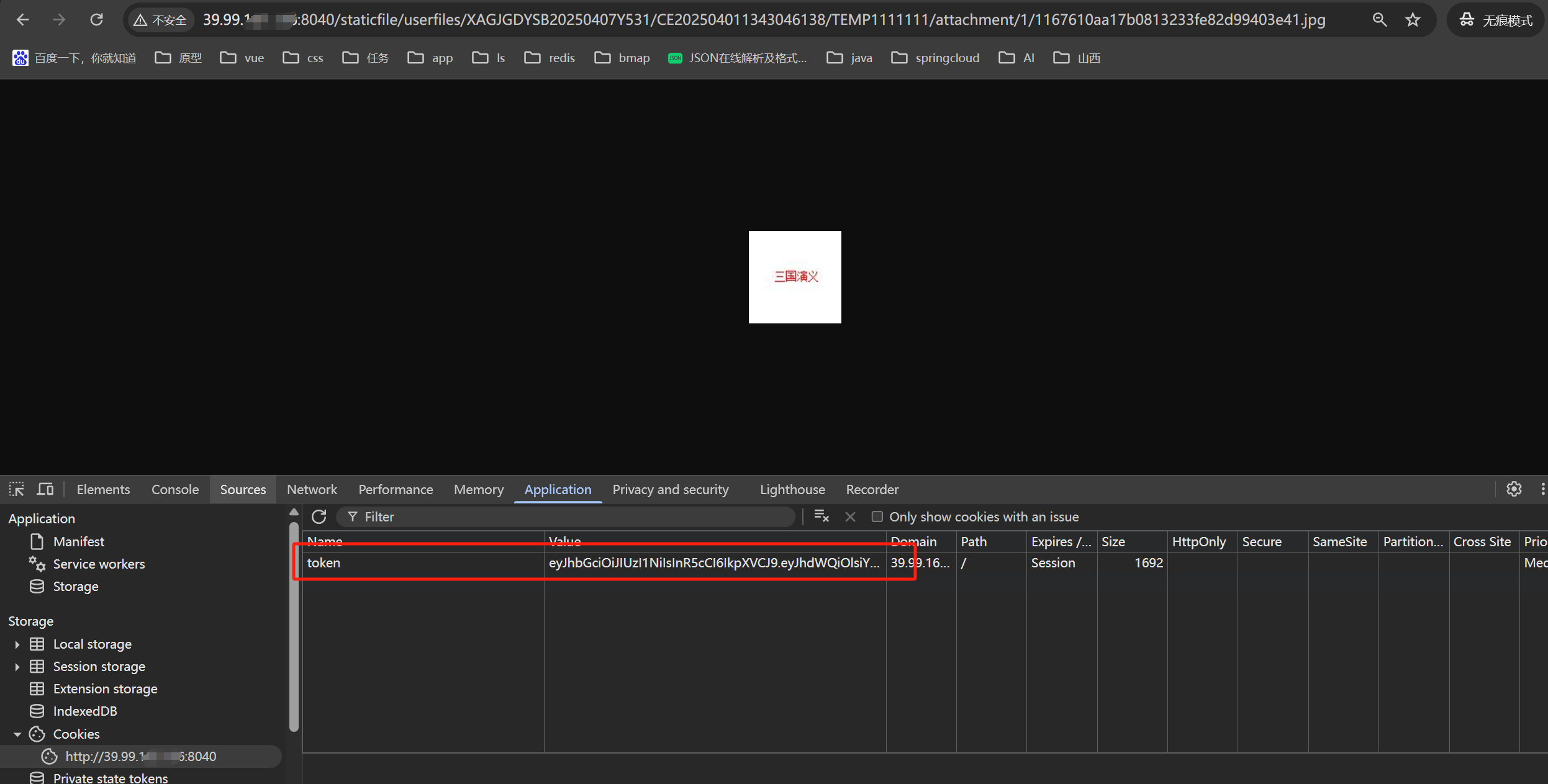The height and width of the screenshot is (784, 1548).
Task: Enable Only show cookies with an issue
Action: coord(877,516)
